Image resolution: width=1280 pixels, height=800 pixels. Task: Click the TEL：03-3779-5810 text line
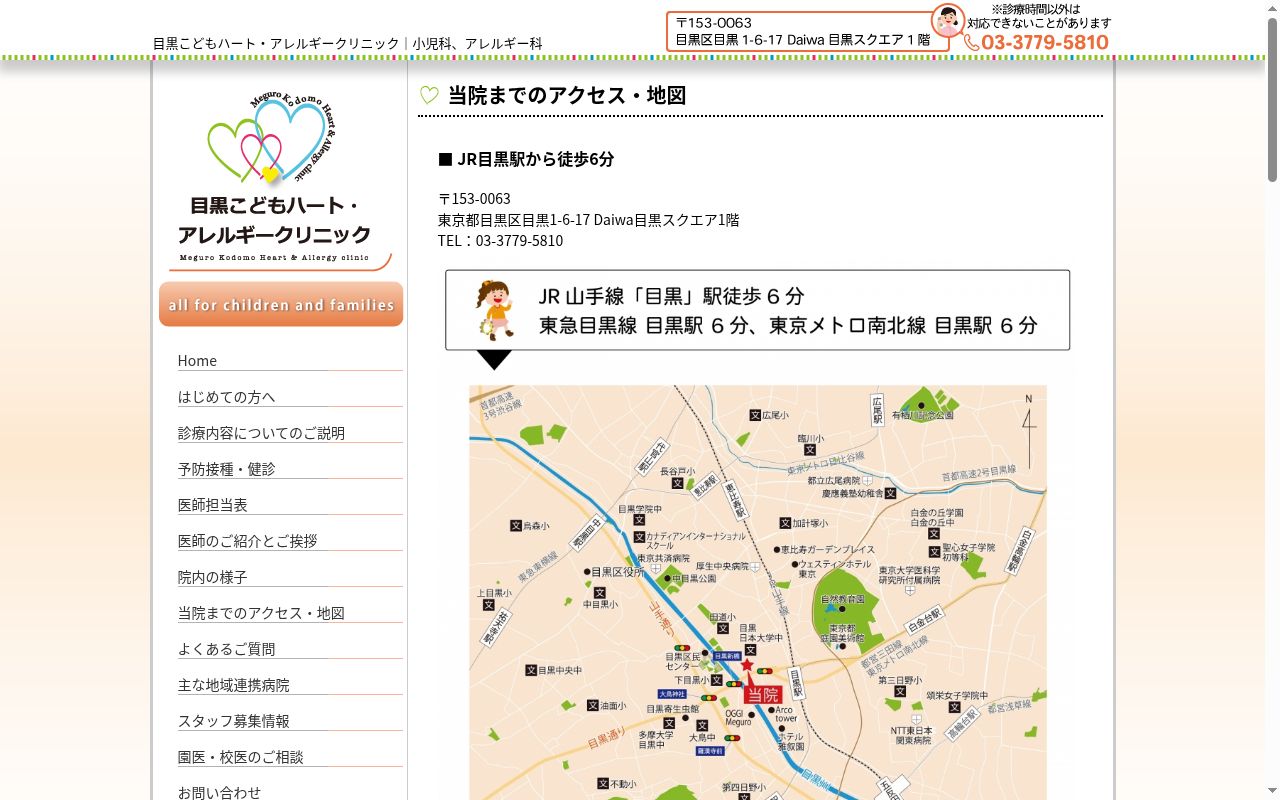coord(500,240)
